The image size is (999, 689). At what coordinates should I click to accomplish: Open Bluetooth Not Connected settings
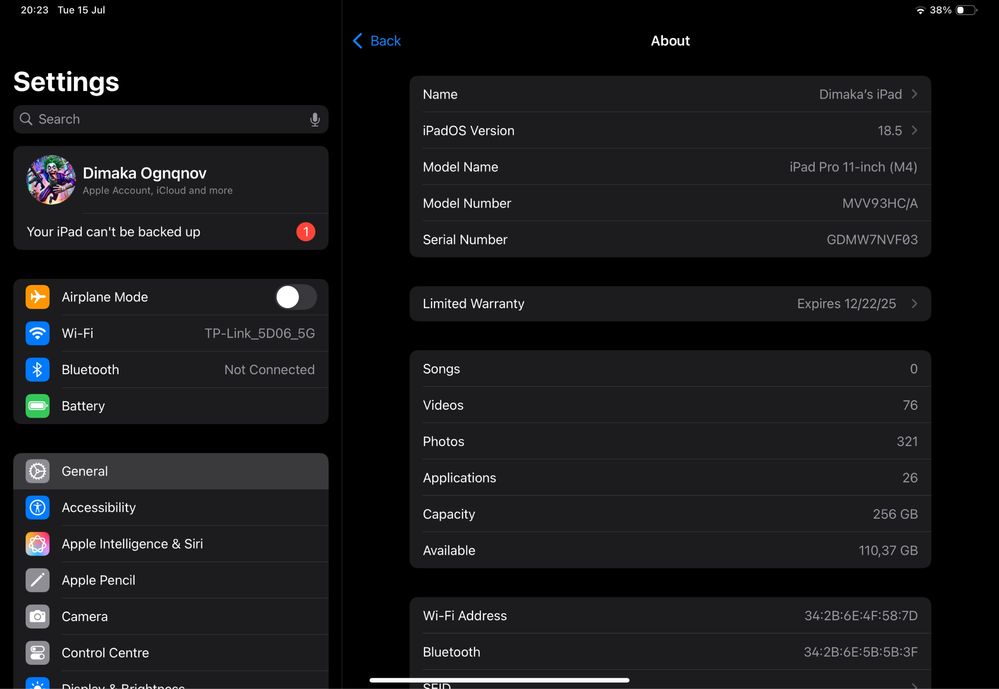coord(171,370)
